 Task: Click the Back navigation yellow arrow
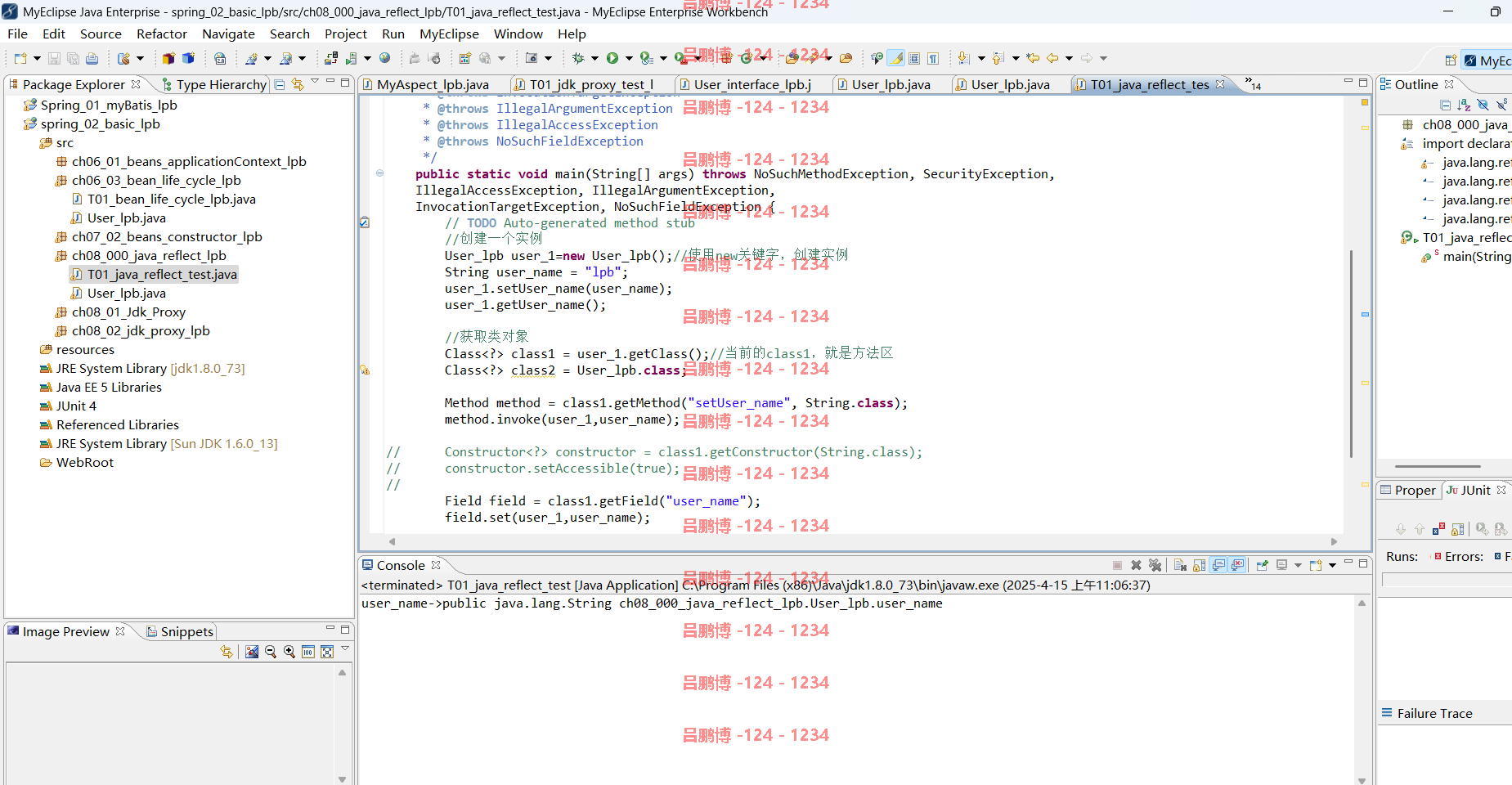[x=1052, y=58]
